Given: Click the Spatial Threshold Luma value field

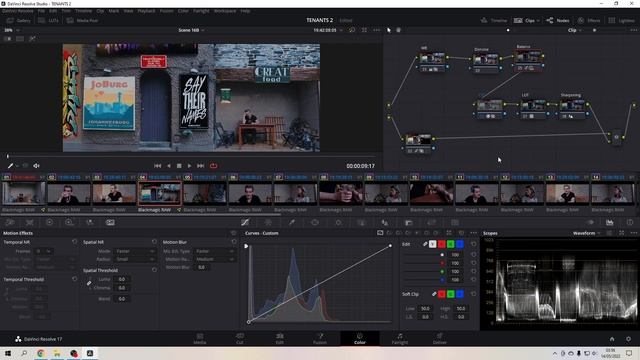Looking at the screenshot, I should (x=122, y=279).
